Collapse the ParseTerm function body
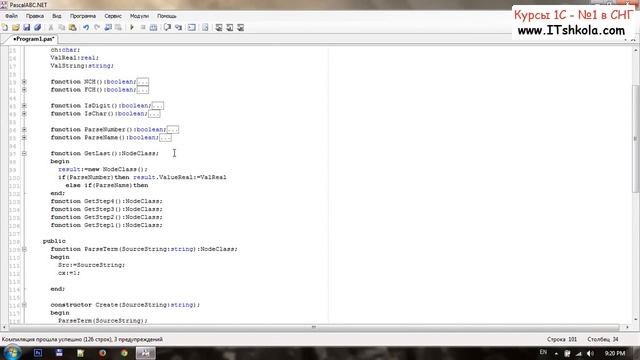The width and height of the screenshot is (640, 360). coord(24,249)
